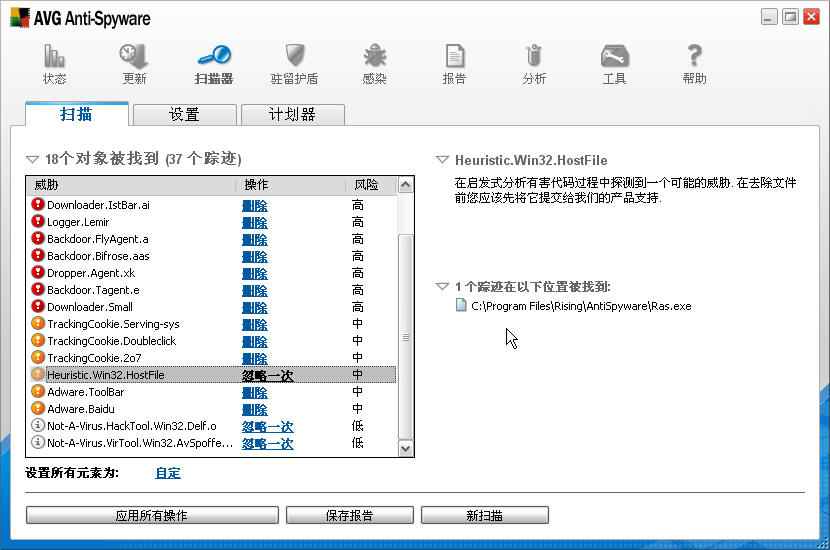
Task: Switch to the 设置 tab
Action: tap(185, 114)
